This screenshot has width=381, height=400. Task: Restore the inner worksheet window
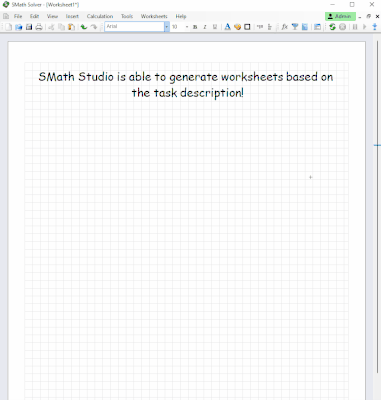click(369, 16)
